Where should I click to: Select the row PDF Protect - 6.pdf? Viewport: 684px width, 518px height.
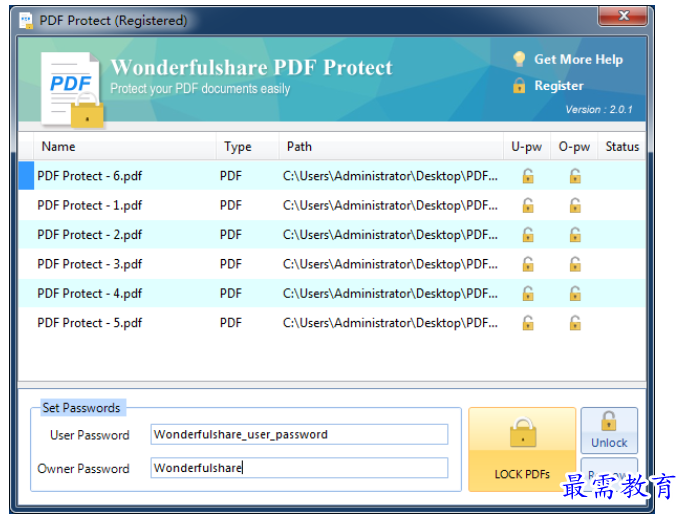(x=332, y=176)
